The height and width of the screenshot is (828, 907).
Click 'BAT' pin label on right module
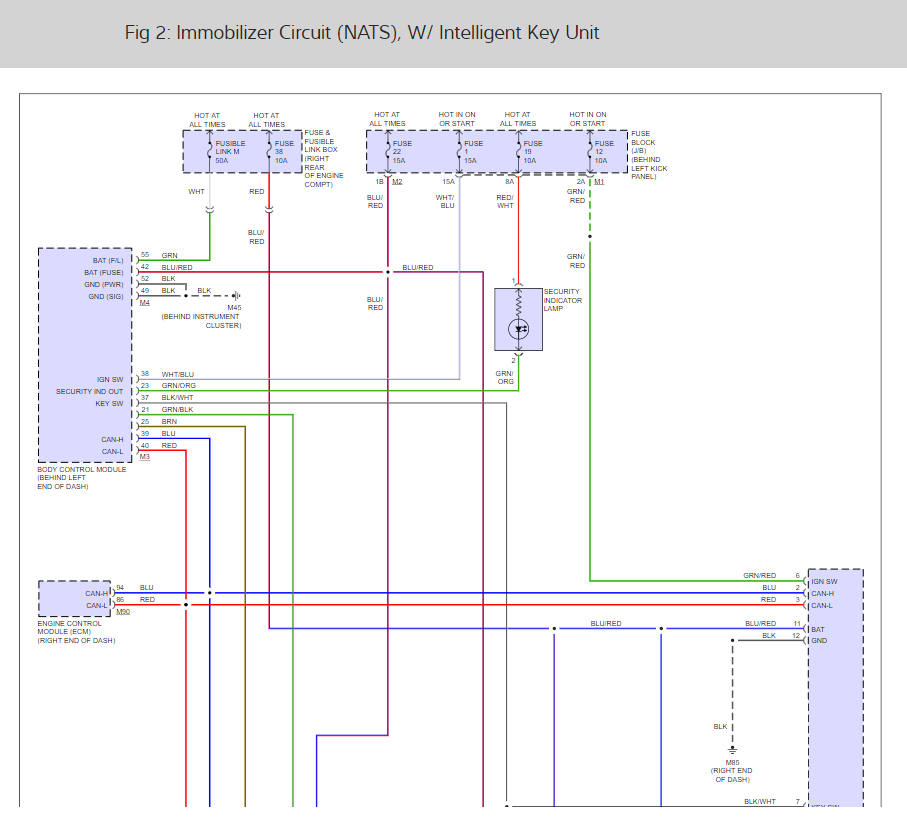tap(817, 630)
